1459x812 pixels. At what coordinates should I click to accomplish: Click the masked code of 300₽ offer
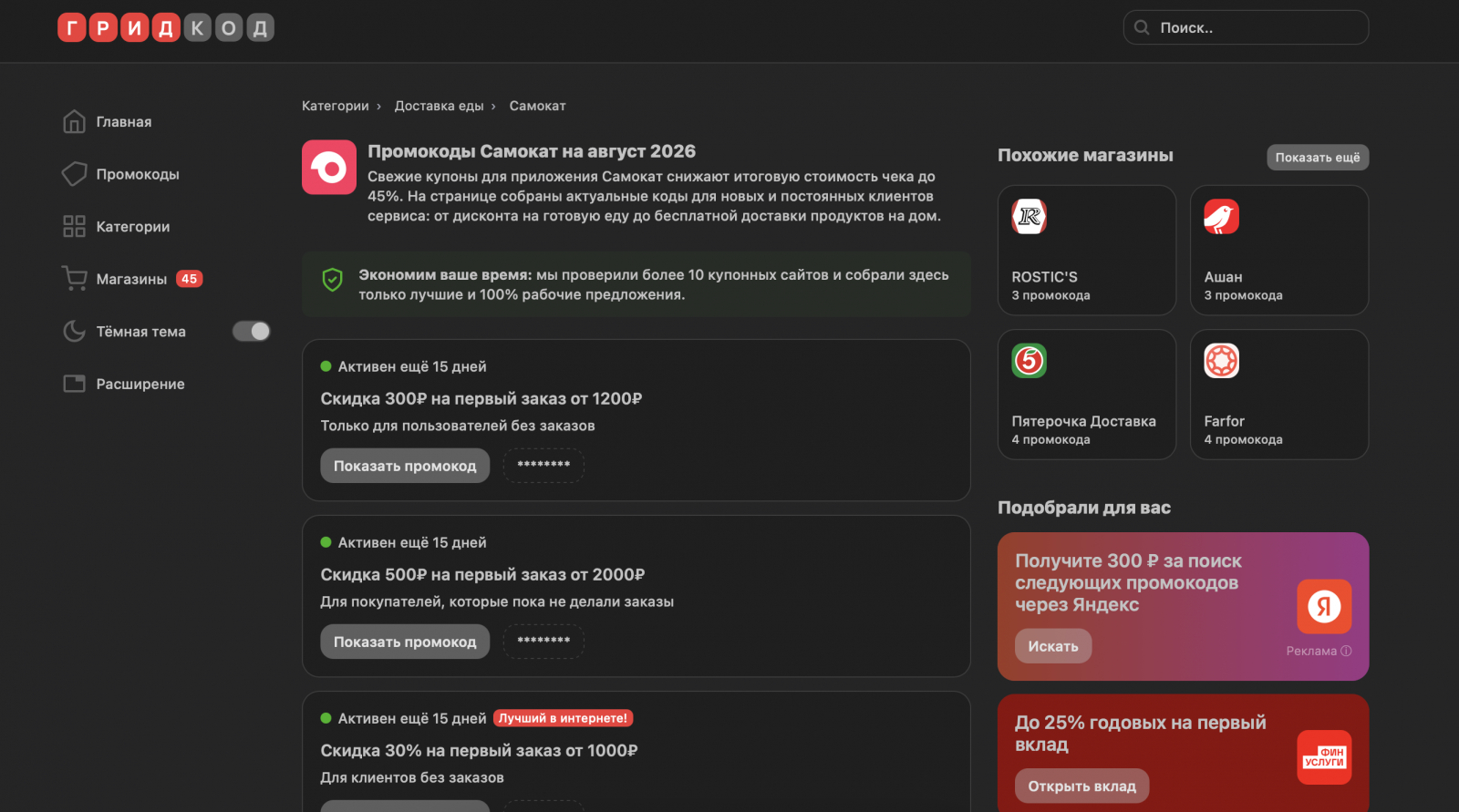(x=543, y=466)
